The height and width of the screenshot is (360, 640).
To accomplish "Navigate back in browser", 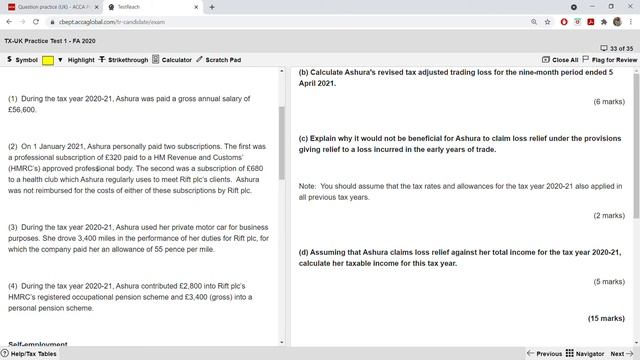I will coord(9,22).
